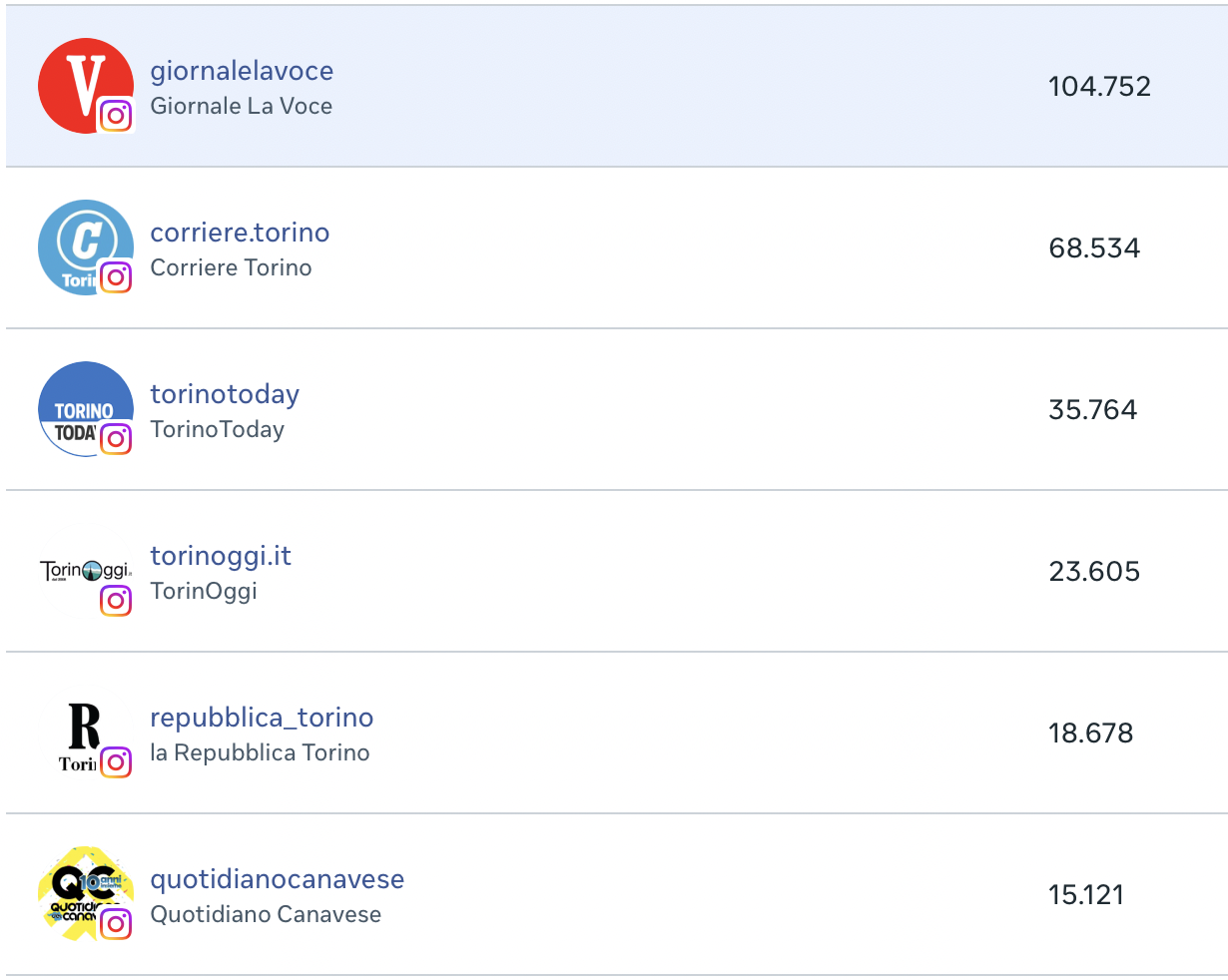The height and width of the screenshot is (980, 1228).
Task: Open the TorinoToday profile avatar
Action: tap(85, 409)
